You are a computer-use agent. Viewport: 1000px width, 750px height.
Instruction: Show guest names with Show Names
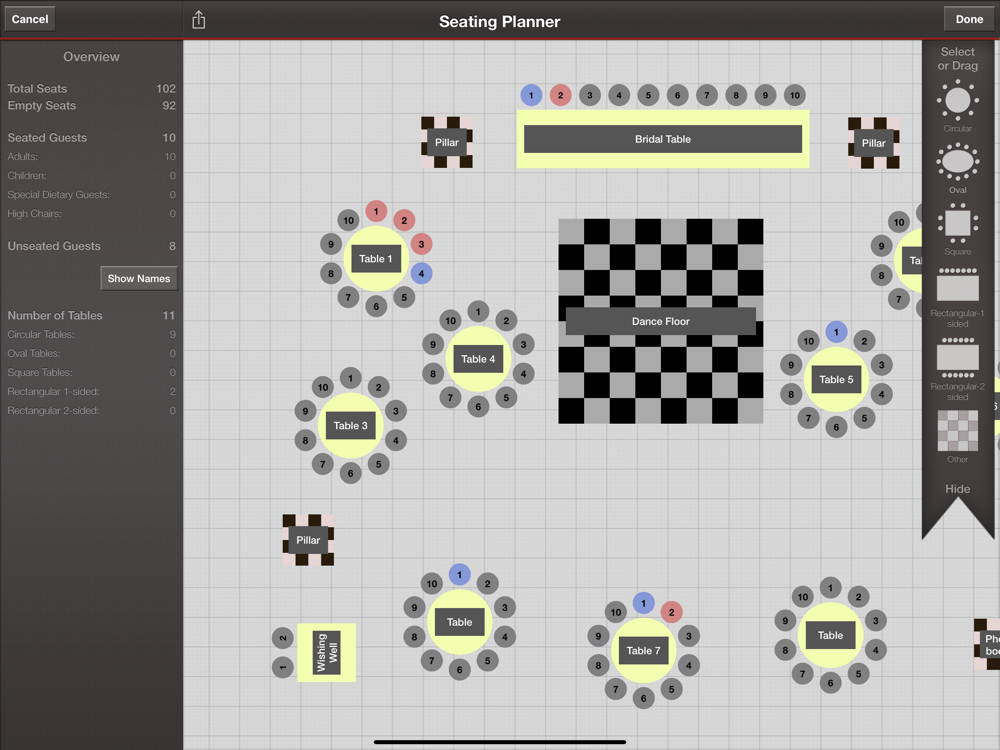[x=138, y=279]
